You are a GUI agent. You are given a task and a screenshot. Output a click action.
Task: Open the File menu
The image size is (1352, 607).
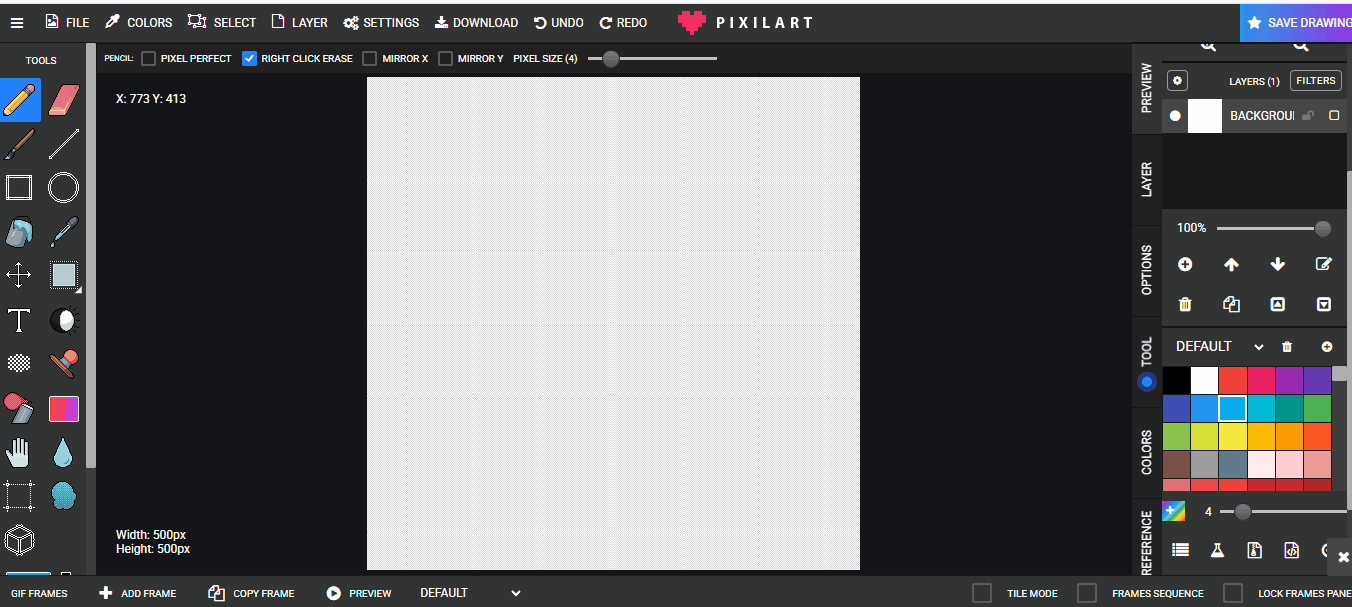coord(67,22)
